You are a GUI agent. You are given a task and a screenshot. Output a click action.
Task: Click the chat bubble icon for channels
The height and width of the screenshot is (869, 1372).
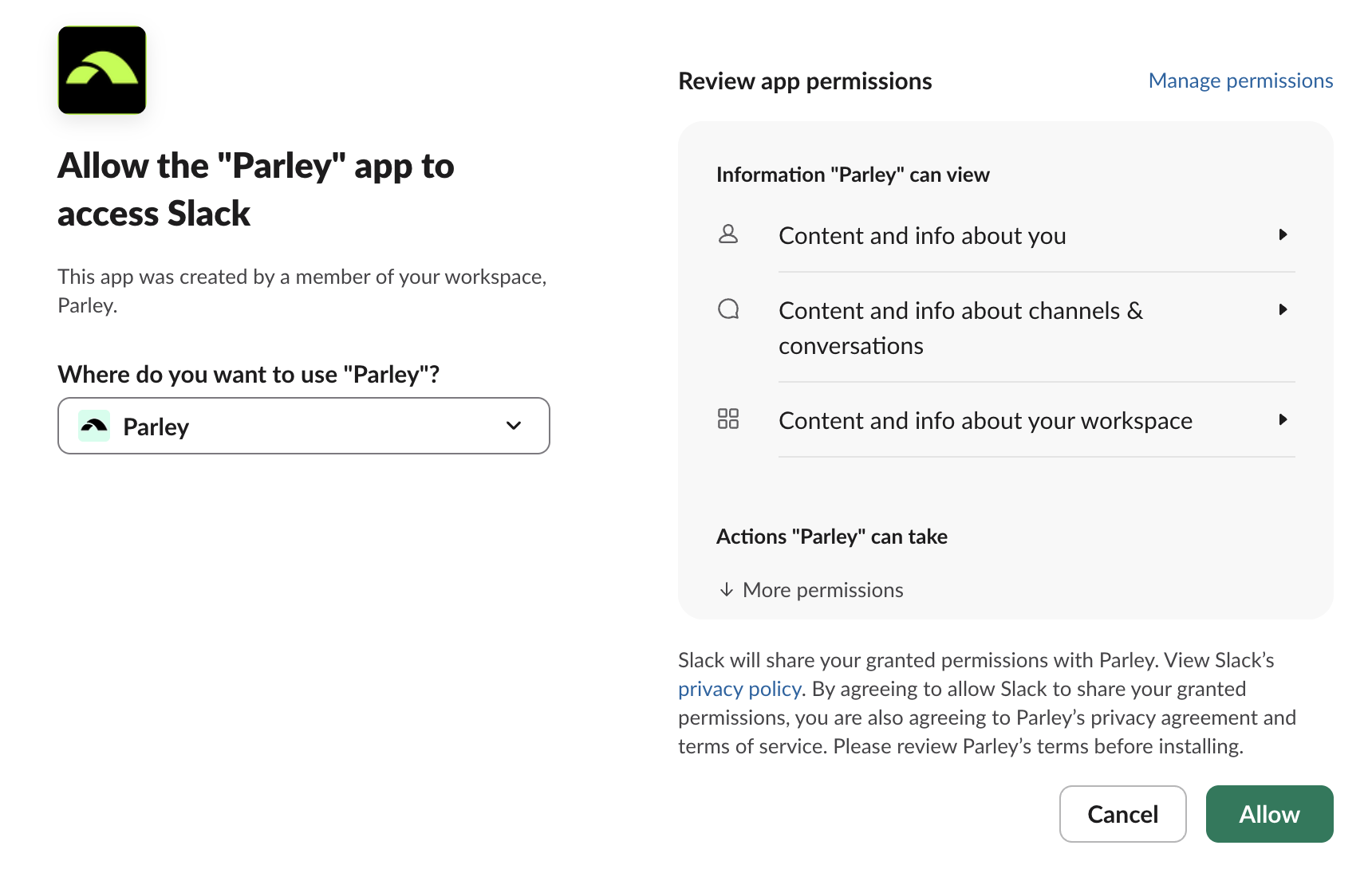(728, 309)
